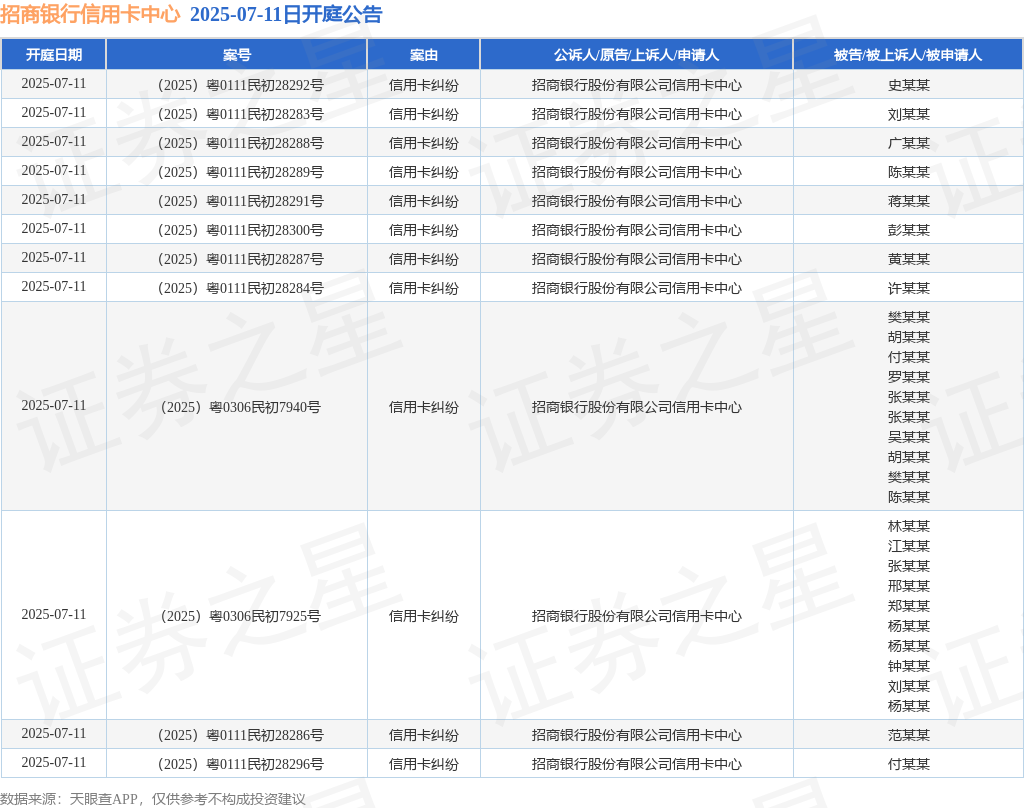The width and height of the screenshot is (1024, 808).
Task: Click the date in the 28292号 row
Action: (54, 84)
